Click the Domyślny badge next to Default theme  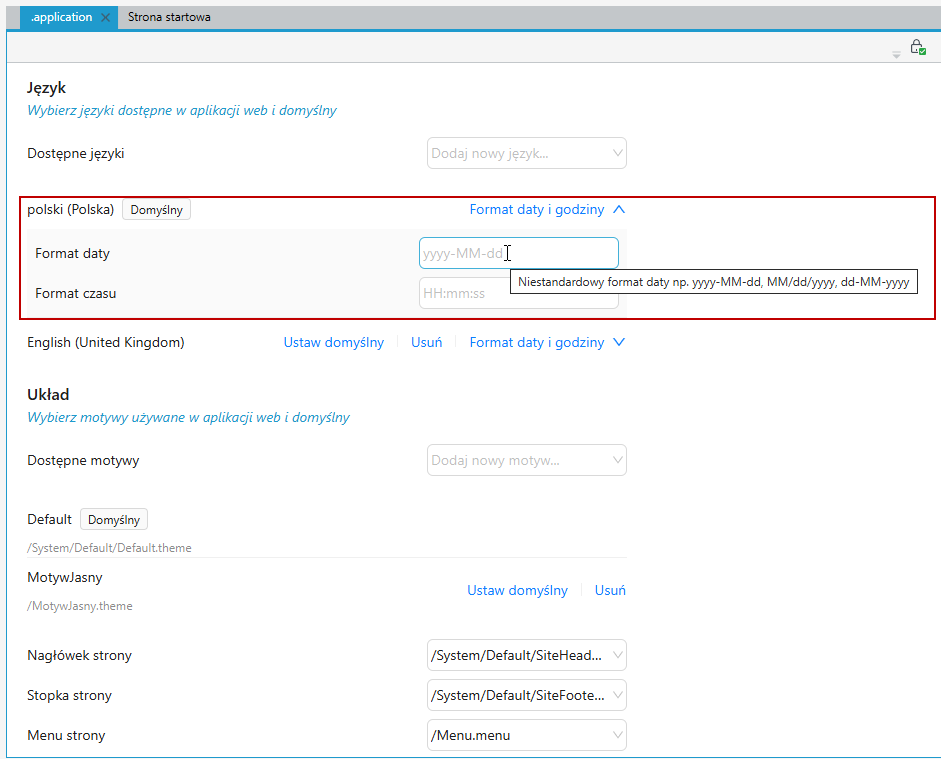click(114, 520)
